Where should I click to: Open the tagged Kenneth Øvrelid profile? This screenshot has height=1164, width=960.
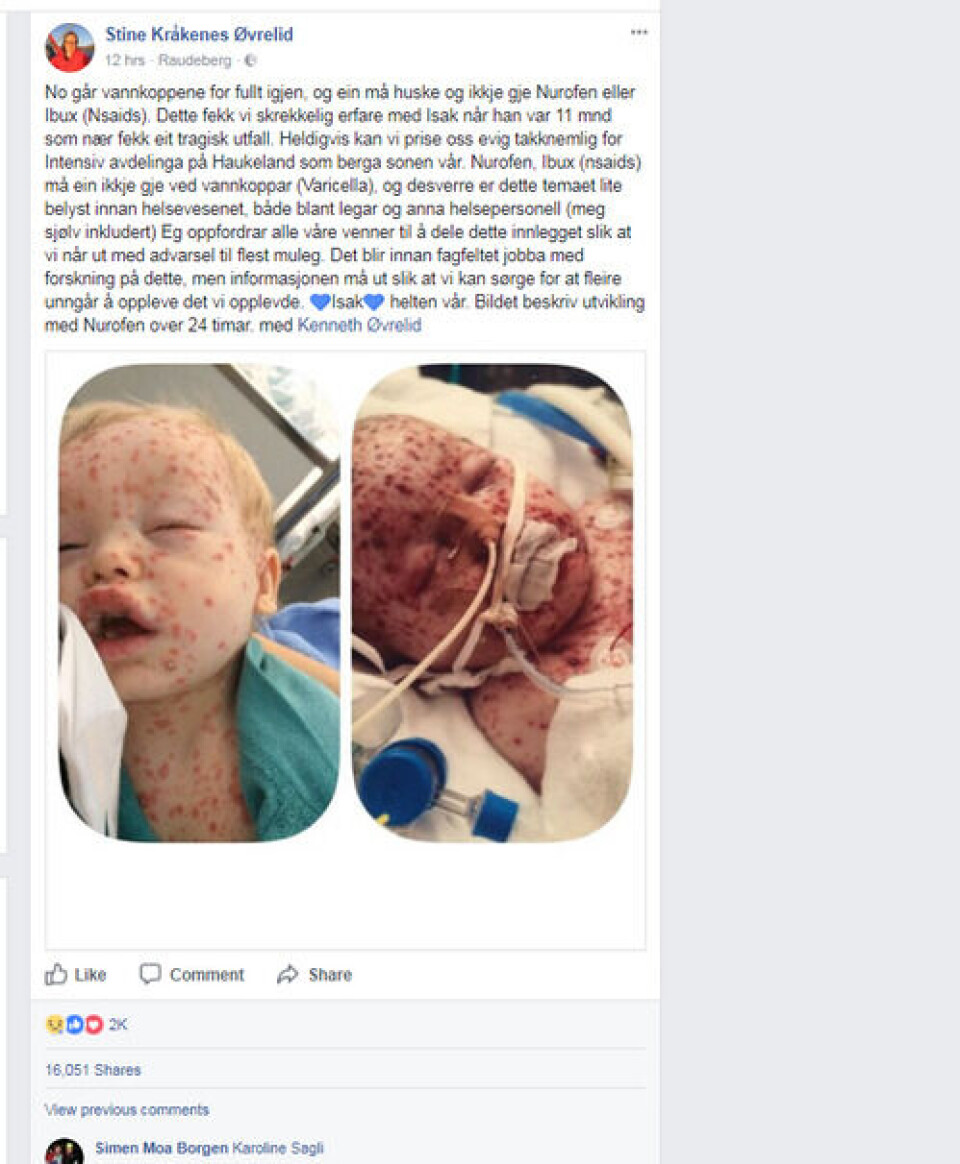coord(359,325)
